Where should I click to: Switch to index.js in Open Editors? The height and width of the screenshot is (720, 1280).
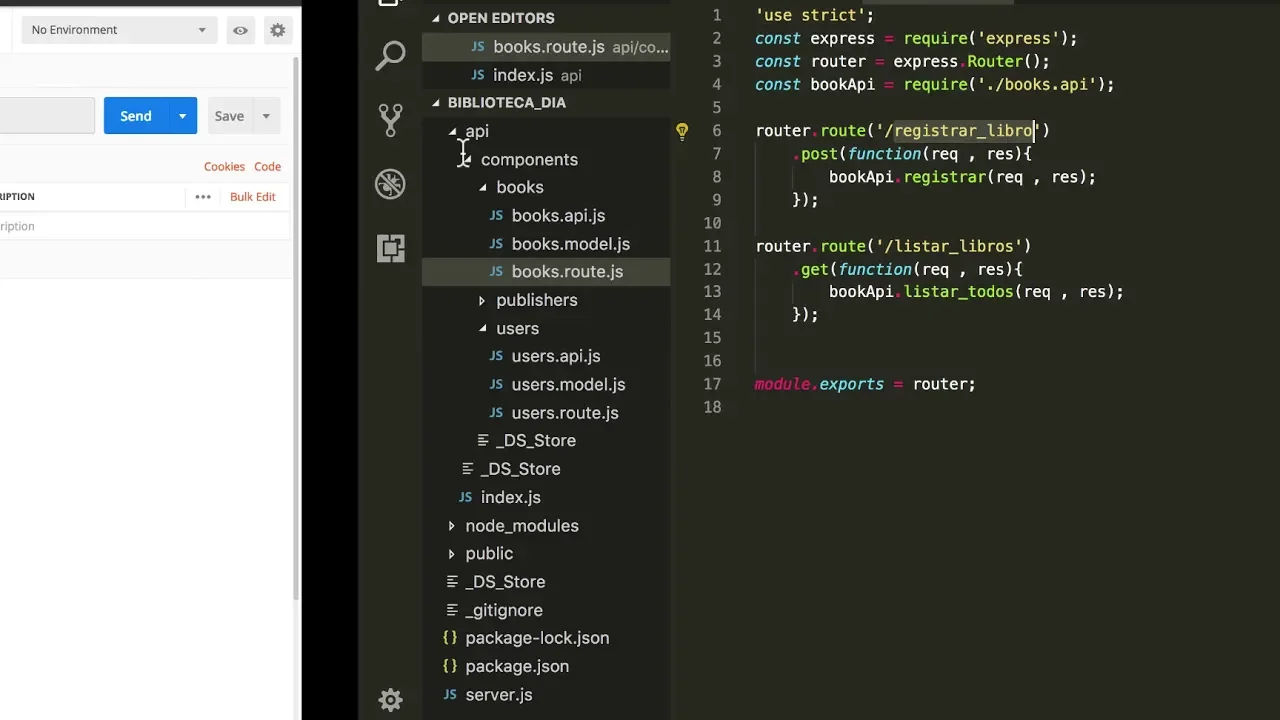(522, 75)
